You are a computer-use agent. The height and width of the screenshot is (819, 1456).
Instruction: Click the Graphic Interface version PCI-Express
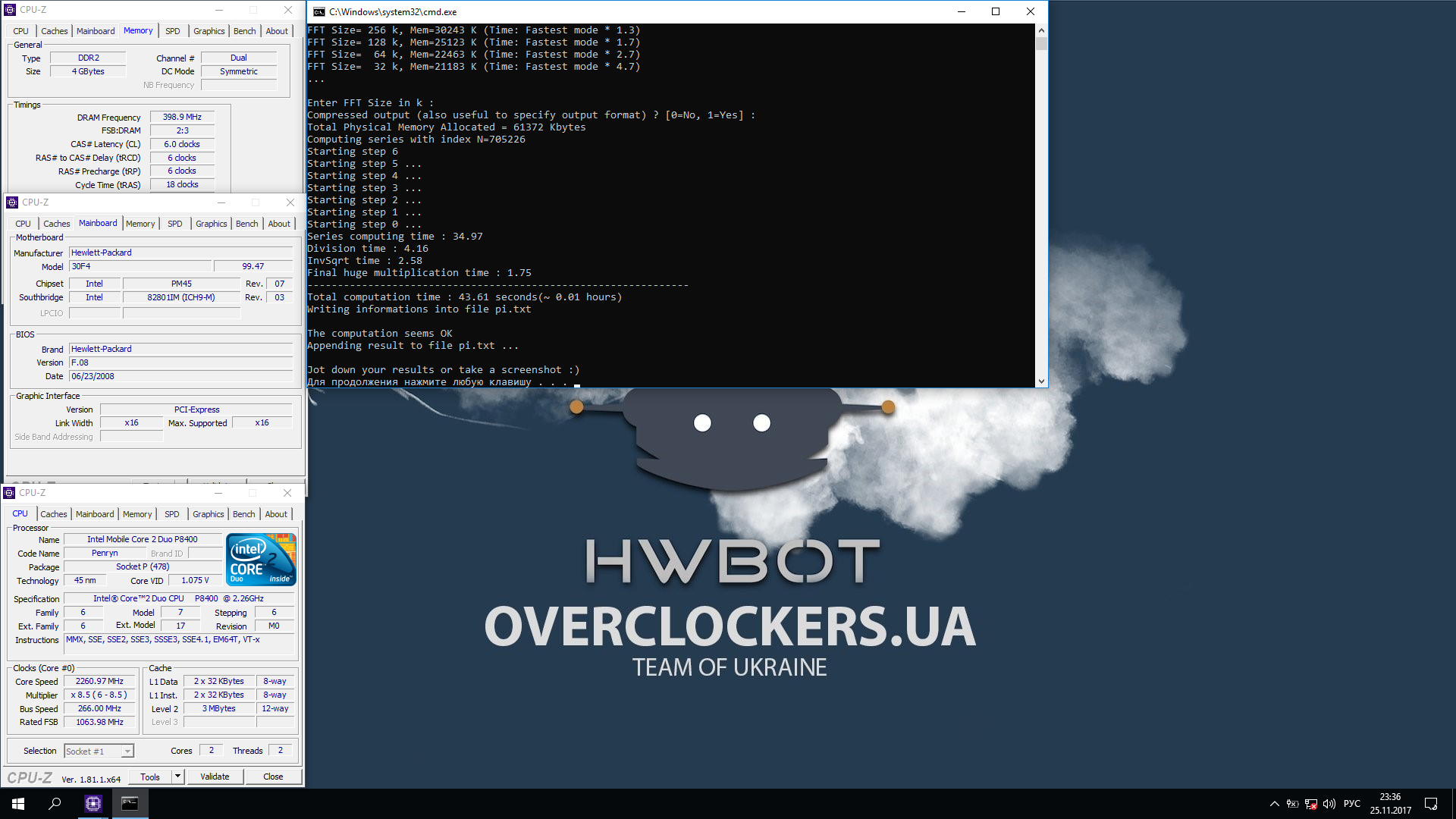(196, 409)
